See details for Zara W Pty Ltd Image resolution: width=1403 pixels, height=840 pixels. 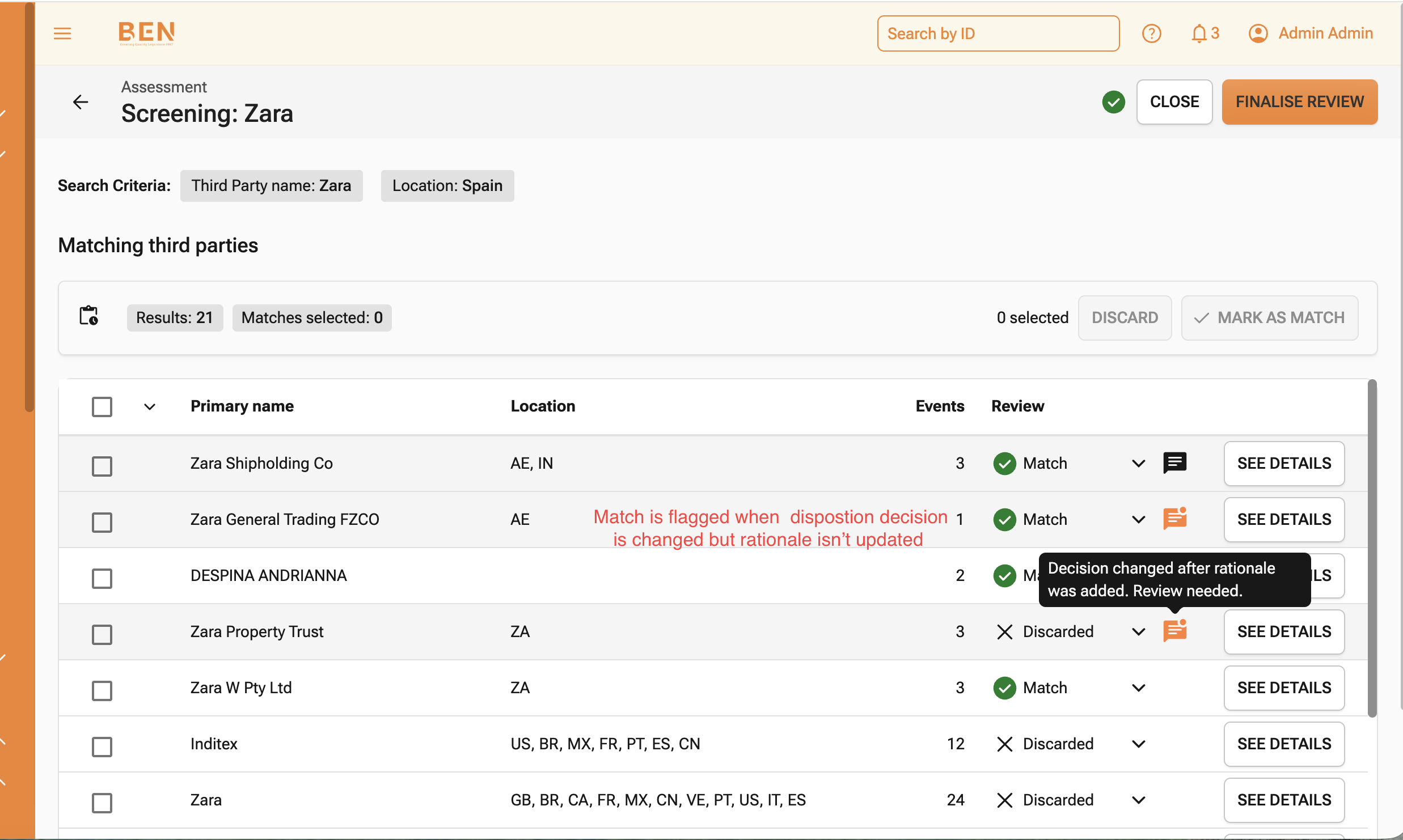[1284, 688]
